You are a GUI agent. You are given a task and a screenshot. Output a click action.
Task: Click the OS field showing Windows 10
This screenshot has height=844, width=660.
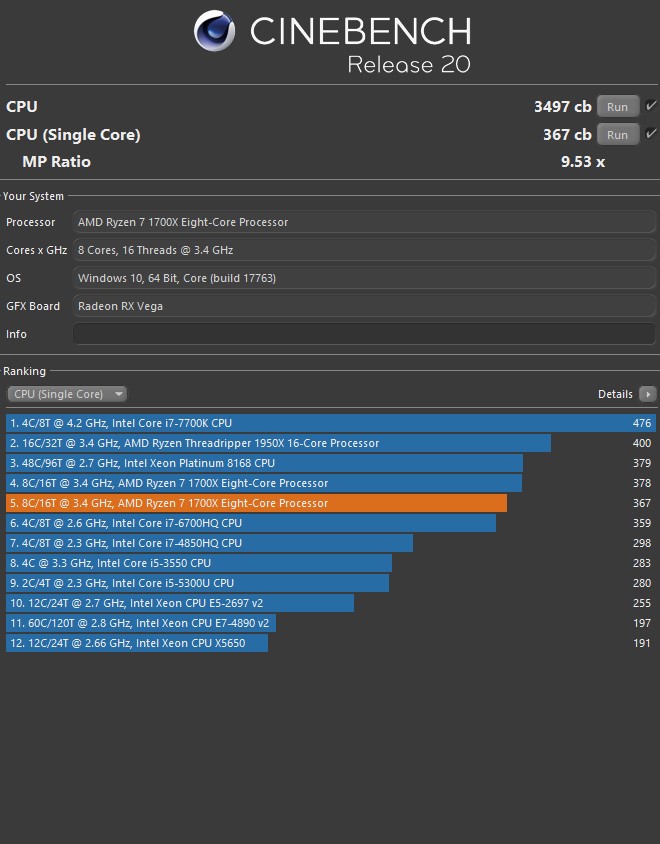364,278
